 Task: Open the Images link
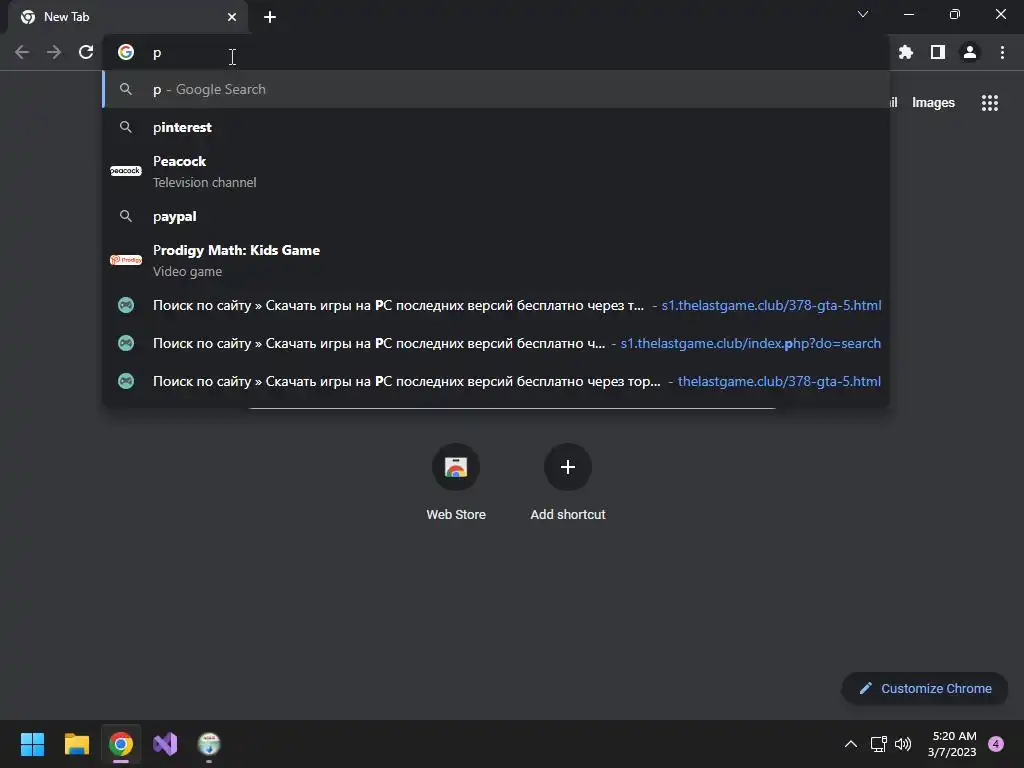click(933, 103)
